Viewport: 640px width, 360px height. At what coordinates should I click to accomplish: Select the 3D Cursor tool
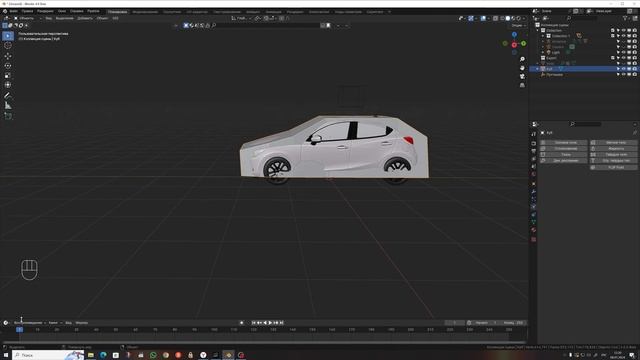[x=8, y=46]
